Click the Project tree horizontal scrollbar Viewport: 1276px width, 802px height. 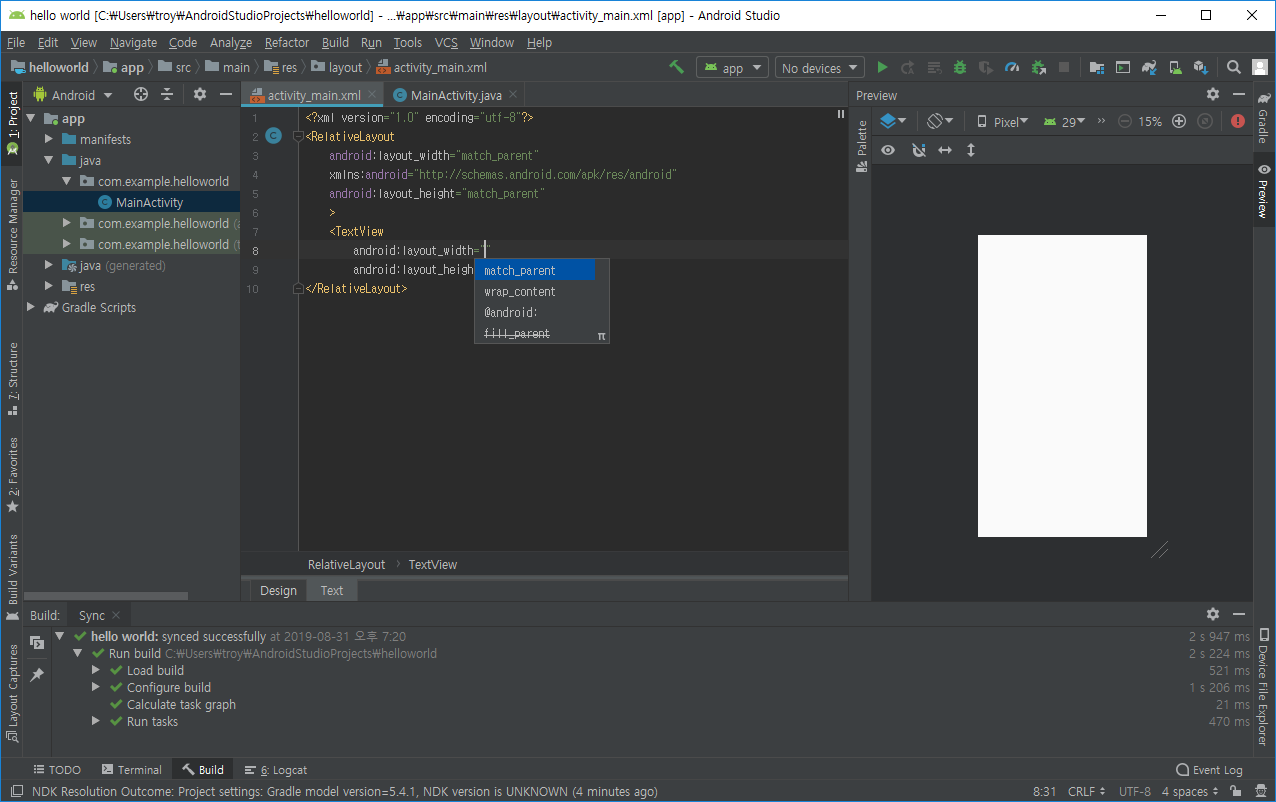pyautogui.click(x=106, y=596)
